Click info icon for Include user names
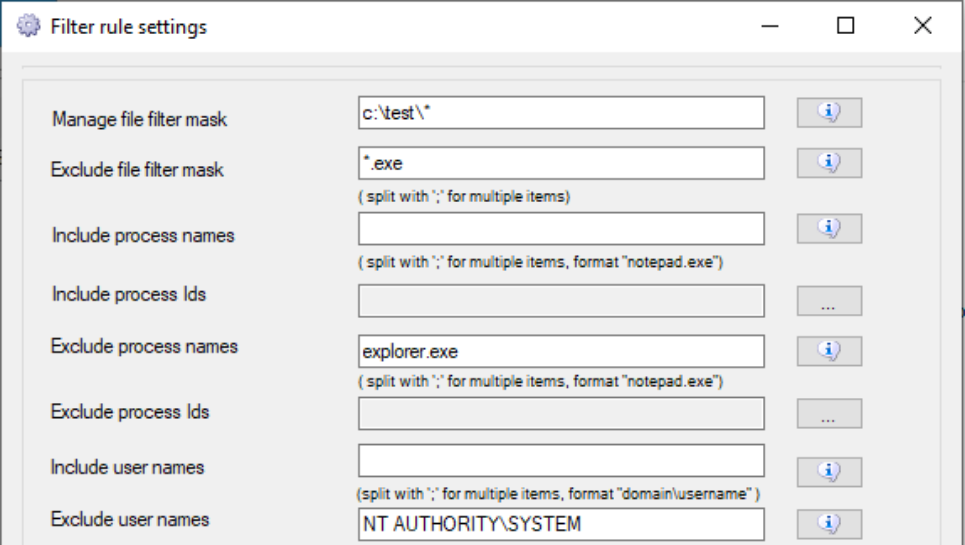965x545 pixels. coord(829,472)
